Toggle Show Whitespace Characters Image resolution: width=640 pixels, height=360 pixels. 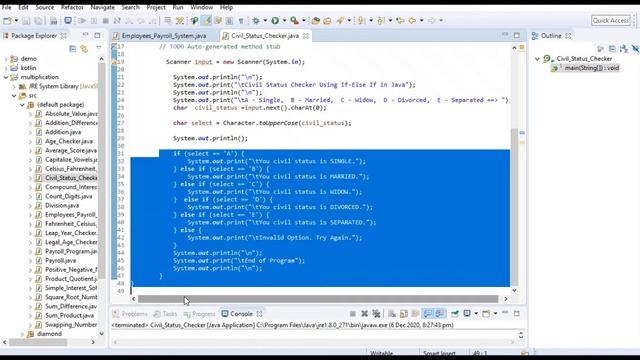click(241, 20)
